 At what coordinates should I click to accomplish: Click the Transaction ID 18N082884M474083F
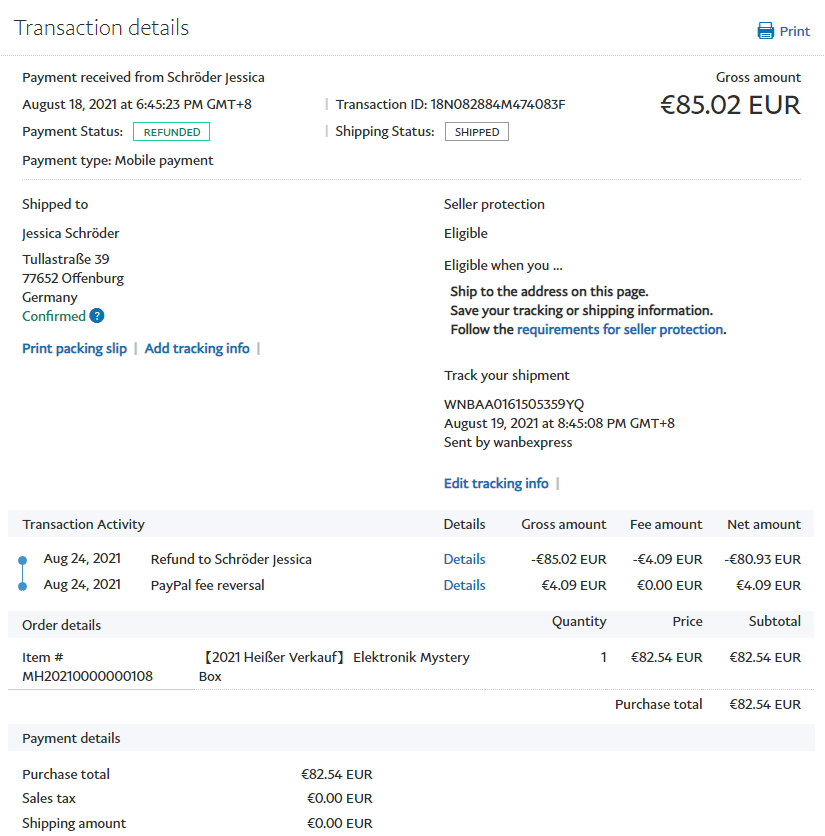(497, 104)
